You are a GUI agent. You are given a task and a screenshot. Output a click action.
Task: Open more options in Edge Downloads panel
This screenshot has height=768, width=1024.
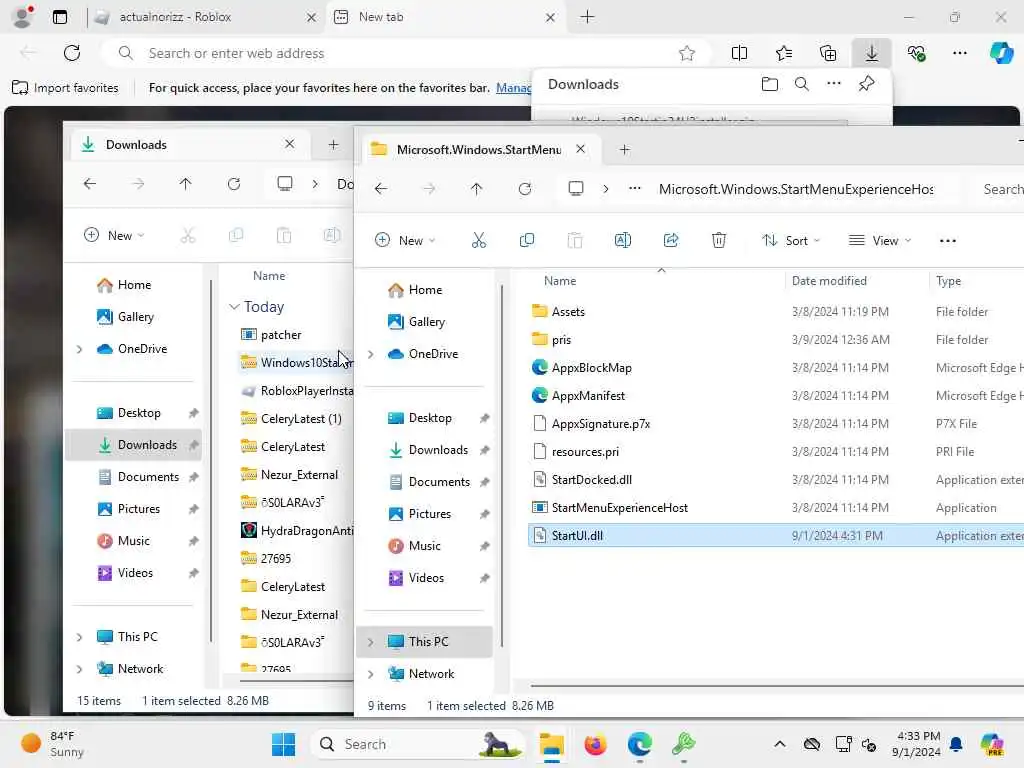833,84
